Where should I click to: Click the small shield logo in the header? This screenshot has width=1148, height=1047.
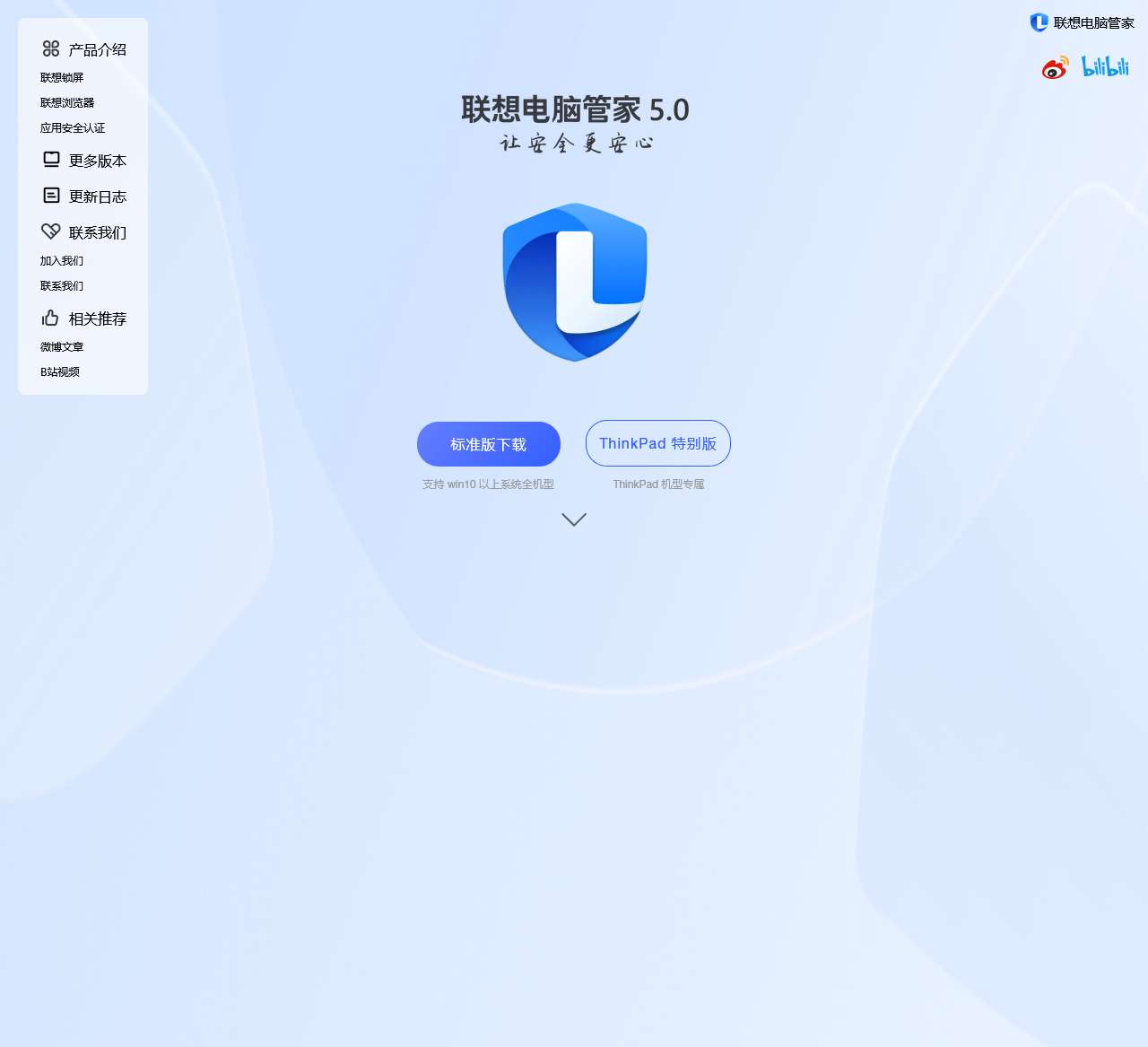pyautogui.click(x=1039, y=22)
